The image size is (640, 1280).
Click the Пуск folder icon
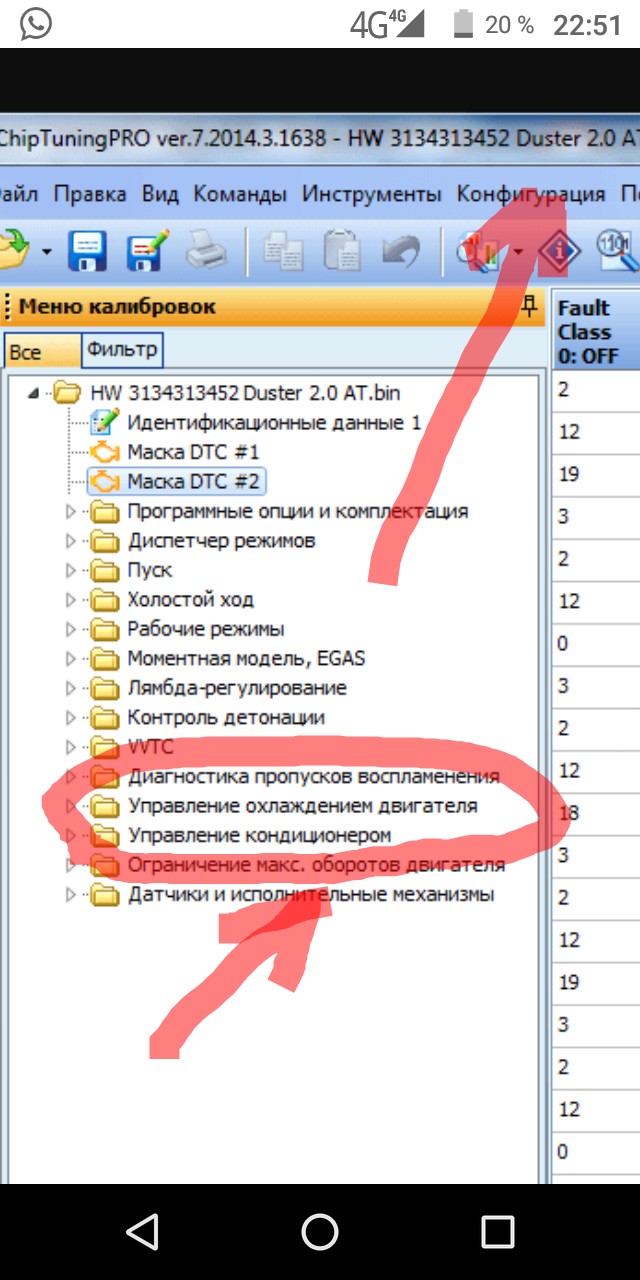click(x=105, y=570)
